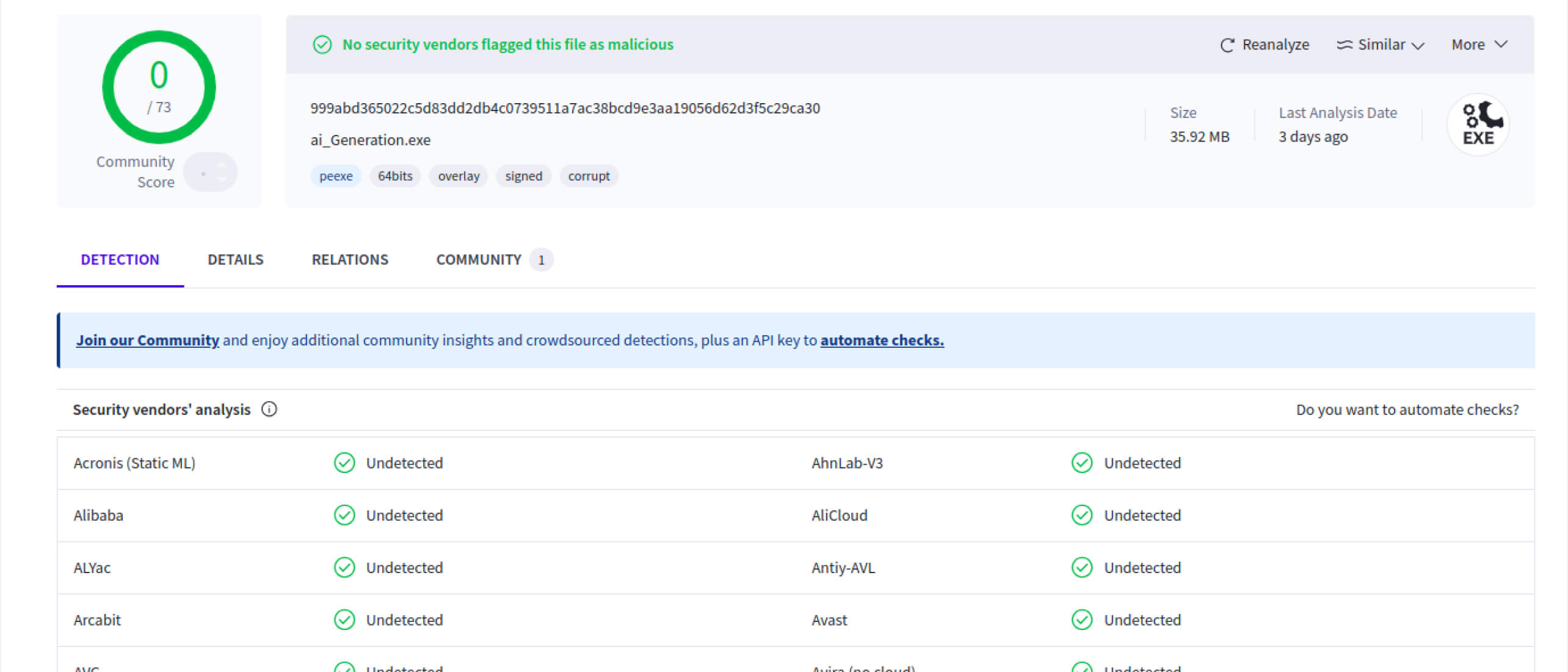Viewport: 1568px width, 672px height.
Task: Click the AhnLab-V3 Undetected checkmark icon
Action: [1082, 463]
